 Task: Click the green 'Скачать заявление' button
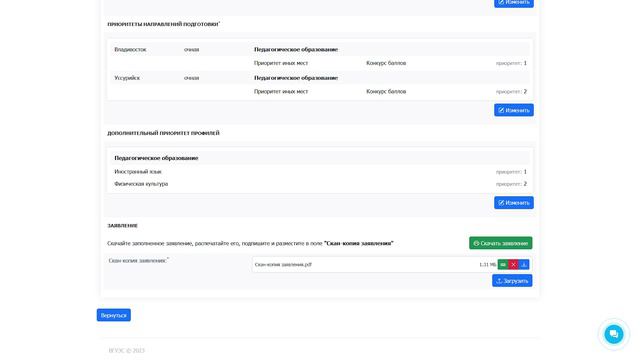pyautogui.click(x=500, y=243)
